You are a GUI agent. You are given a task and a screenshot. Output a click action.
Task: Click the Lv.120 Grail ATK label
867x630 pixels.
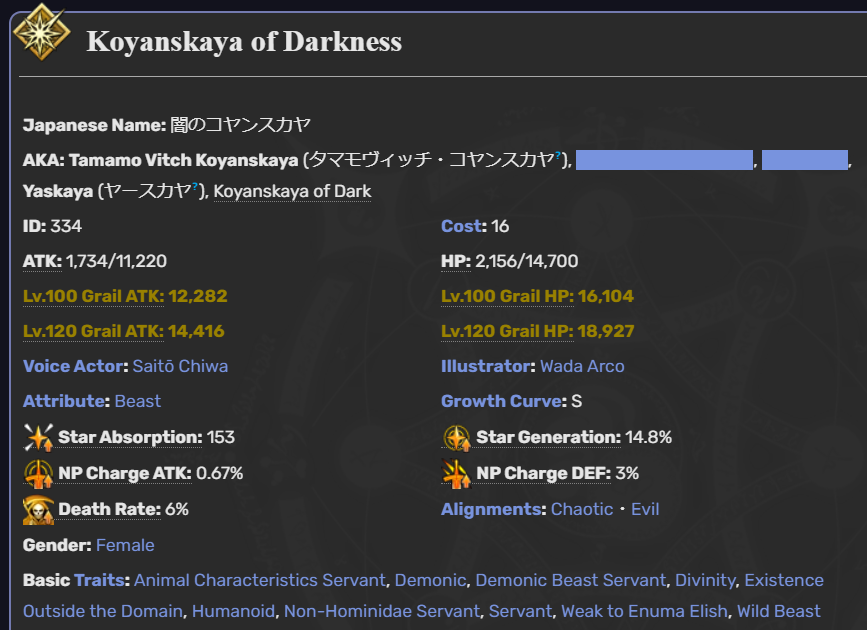pyautogui.click(x=93, y=331)
